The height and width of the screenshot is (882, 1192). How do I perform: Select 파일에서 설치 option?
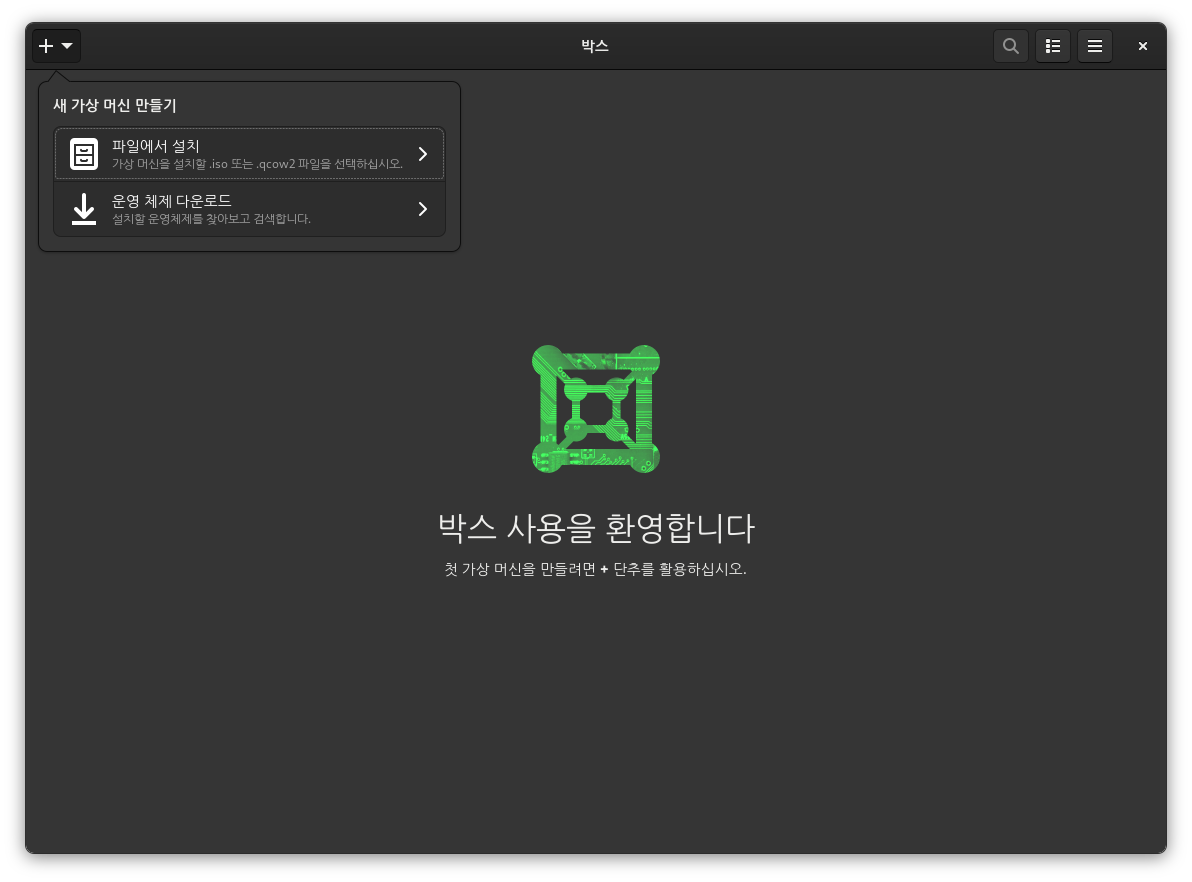coord(249,154)
